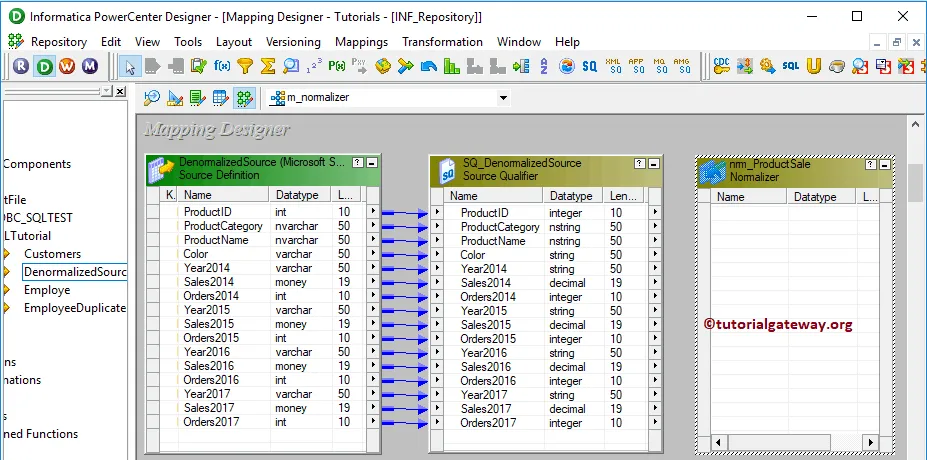Expand mapping list dropdown arrow
This screenshot has height=460, width=927.
coord(503,98)
